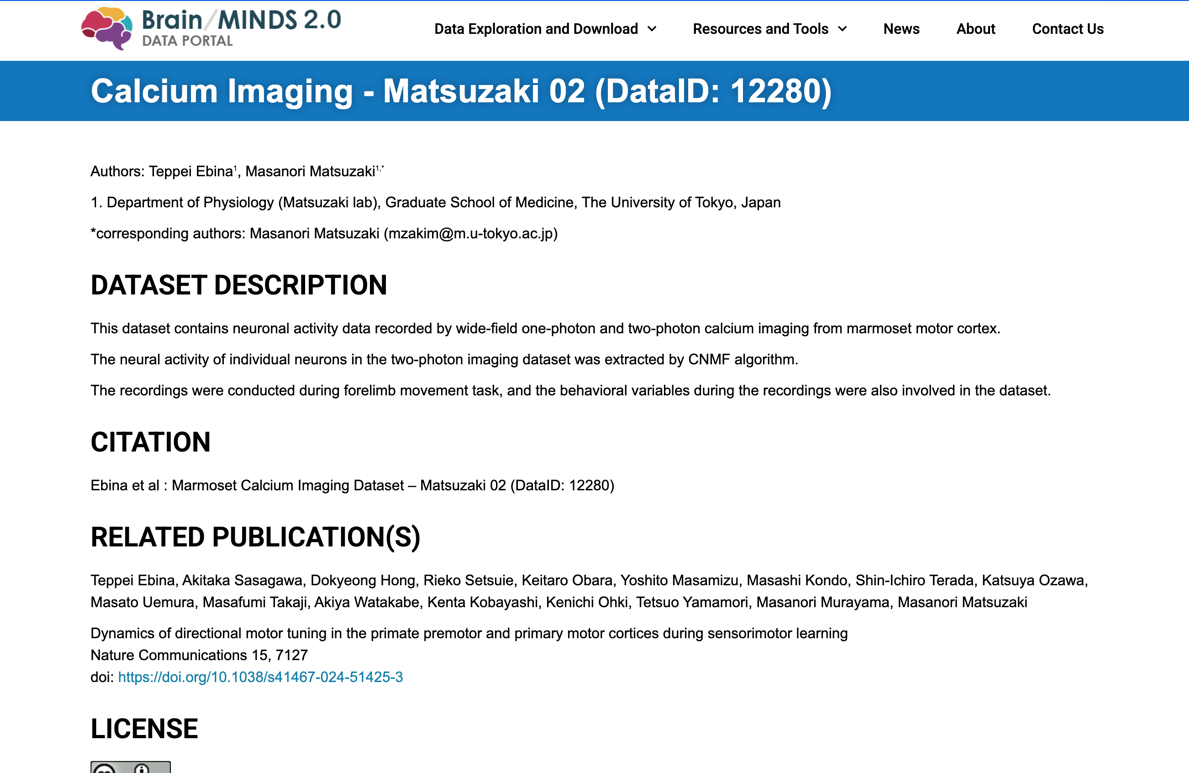This screenshot has width=1189, height=773.
Task: Click the Dynamics of directional motor tuning title
Action: tap(469, 633)
